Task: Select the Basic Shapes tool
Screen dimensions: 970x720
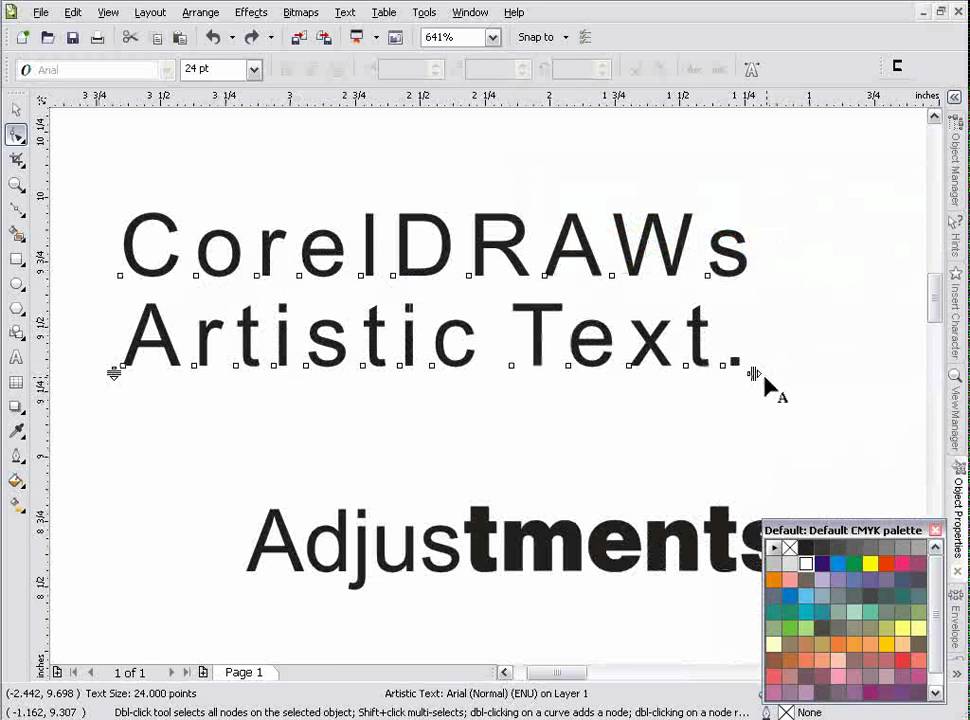Action: pos(16,333)
